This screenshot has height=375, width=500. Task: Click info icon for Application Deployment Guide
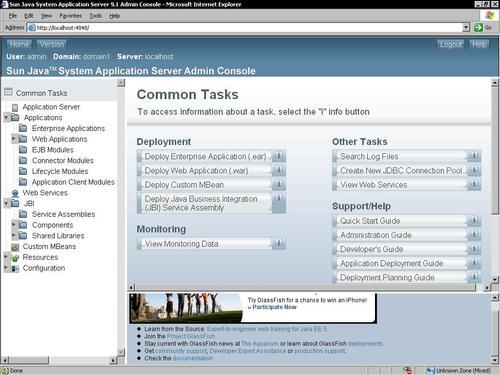pyautogui.click(x=474, y=263)
